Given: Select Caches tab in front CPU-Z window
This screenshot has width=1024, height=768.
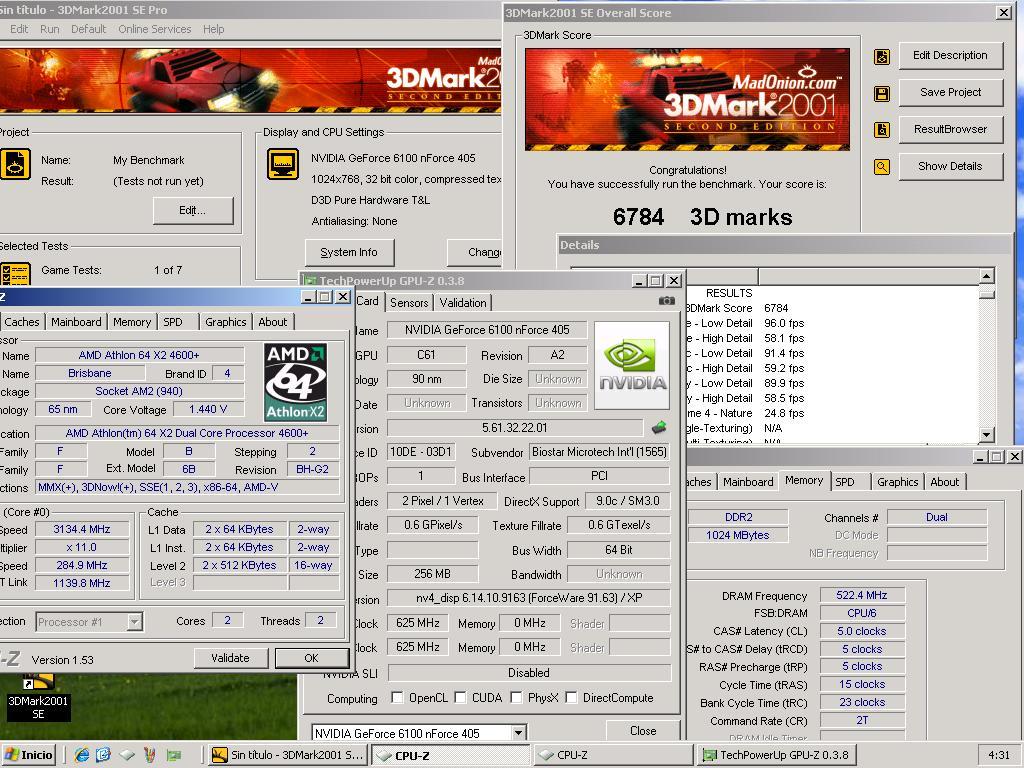Looking at the screenshot, I should (22, 322).
